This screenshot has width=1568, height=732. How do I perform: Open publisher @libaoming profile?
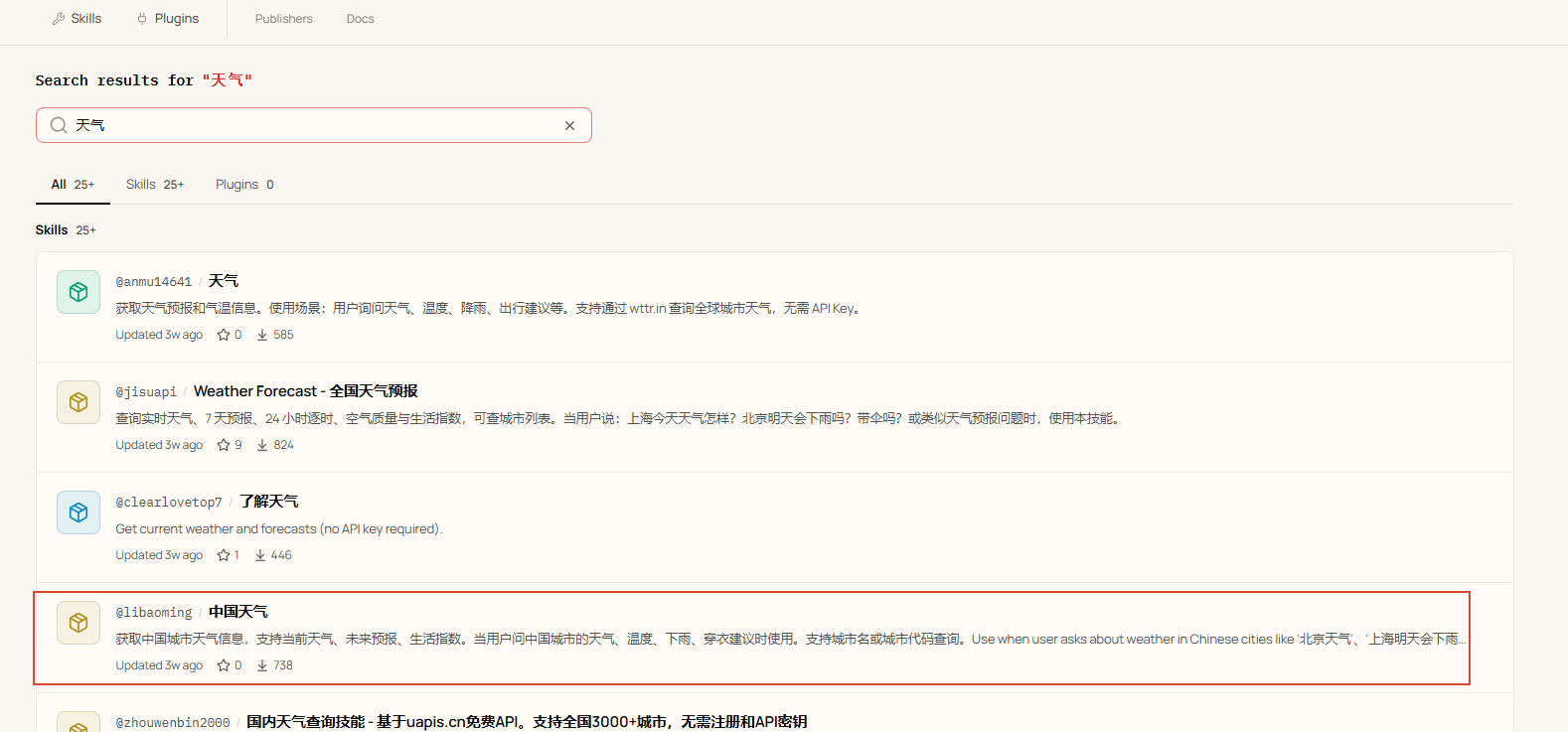(154, 613)
